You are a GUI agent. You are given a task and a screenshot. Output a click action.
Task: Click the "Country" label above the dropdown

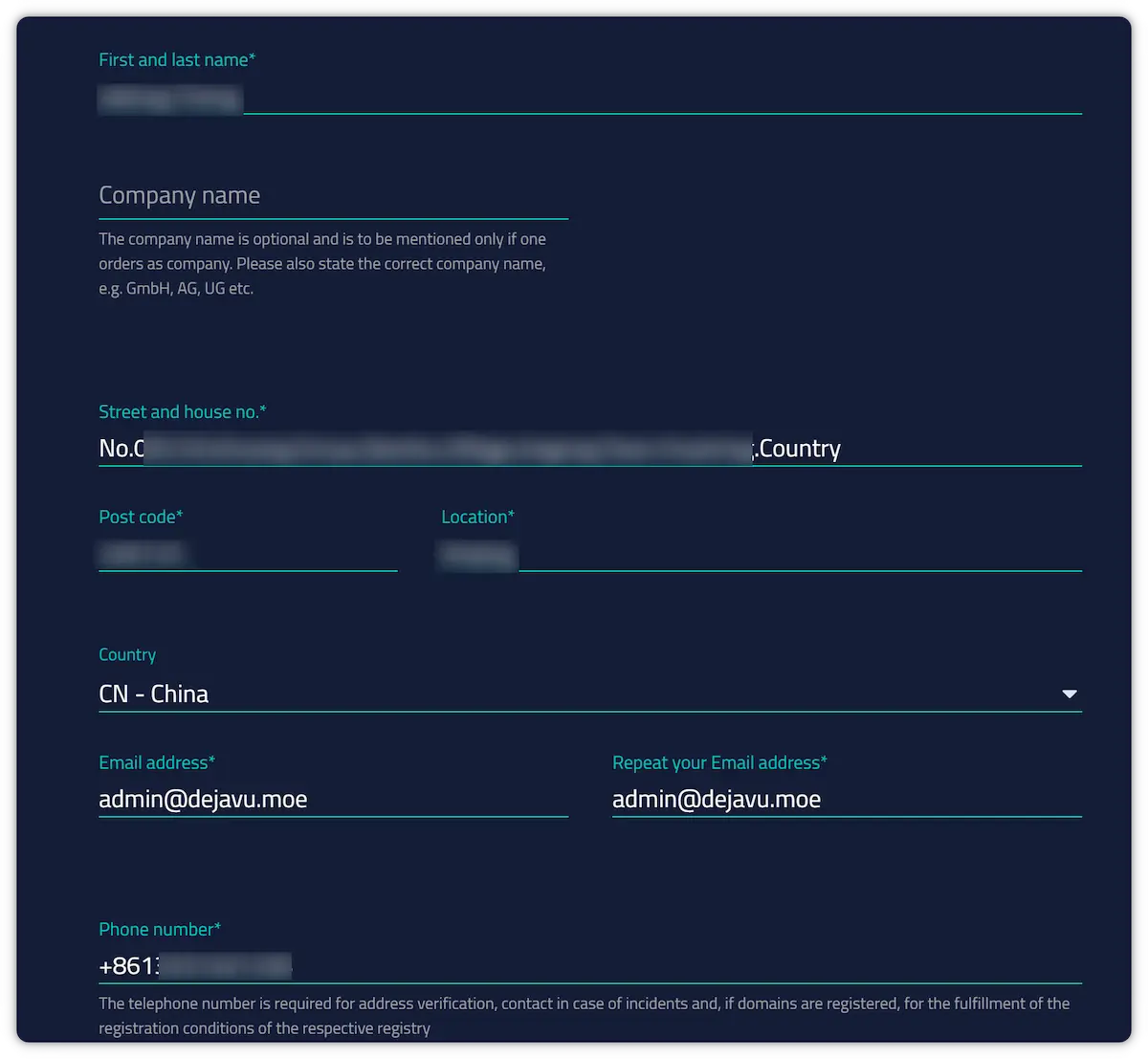click(x=127, y=654)
